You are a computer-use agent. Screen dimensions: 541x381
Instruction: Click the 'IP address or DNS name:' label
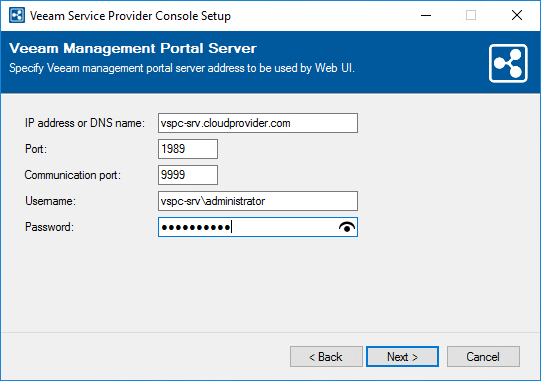[x=85, y=123]
